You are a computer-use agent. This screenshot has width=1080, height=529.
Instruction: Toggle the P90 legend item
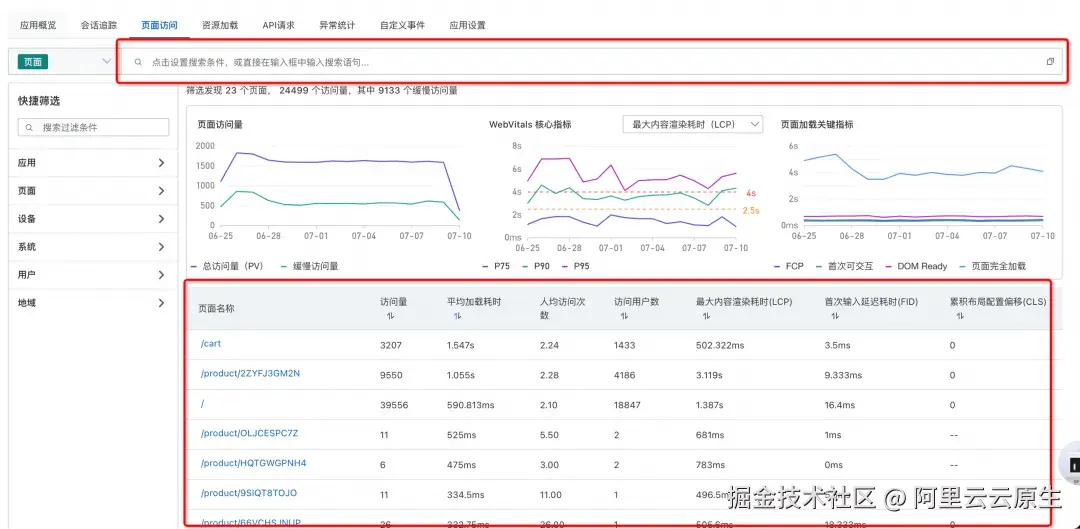point(537,266)
